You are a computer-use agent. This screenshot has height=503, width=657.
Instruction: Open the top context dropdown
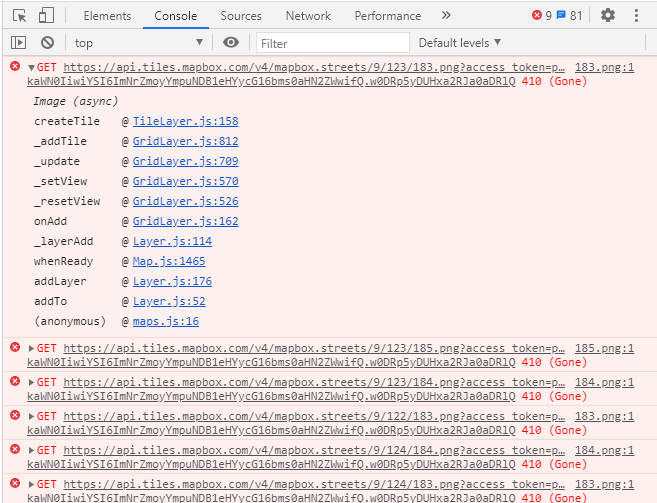138,43
